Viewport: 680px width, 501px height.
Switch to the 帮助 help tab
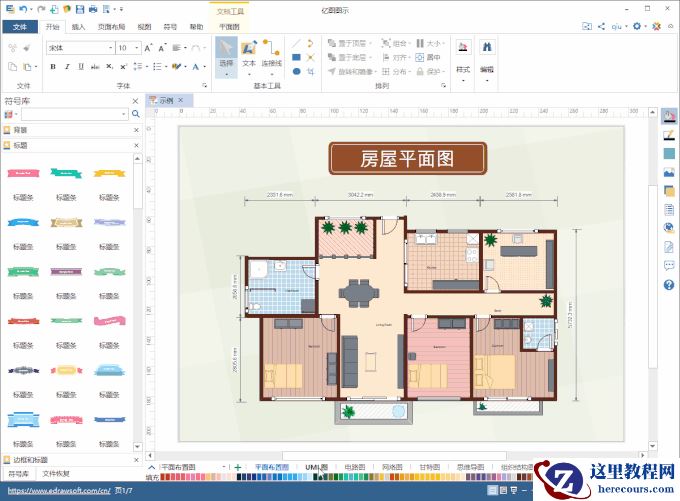pos(196,27)
